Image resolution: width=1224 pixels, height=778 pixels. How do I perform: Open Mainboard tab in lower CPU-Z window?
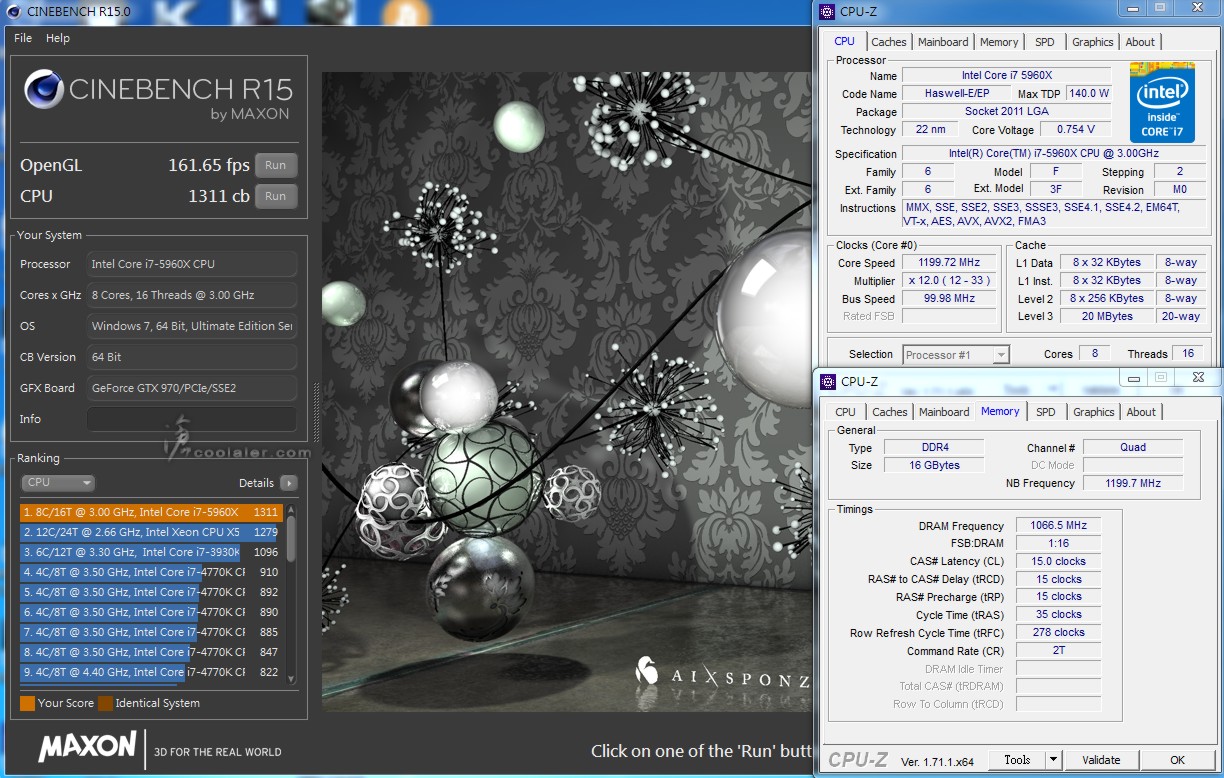[944, 412]
